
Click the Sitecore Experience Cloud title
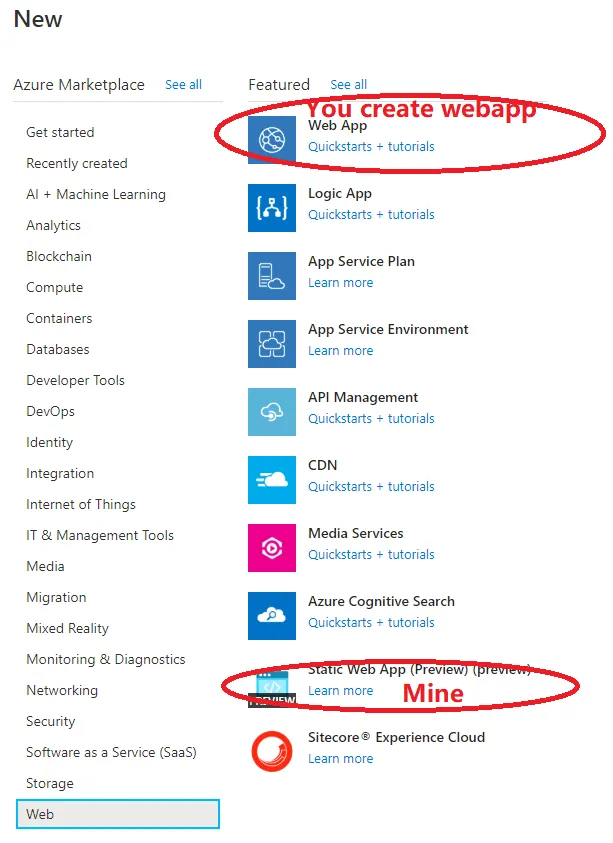click(396, 737)
